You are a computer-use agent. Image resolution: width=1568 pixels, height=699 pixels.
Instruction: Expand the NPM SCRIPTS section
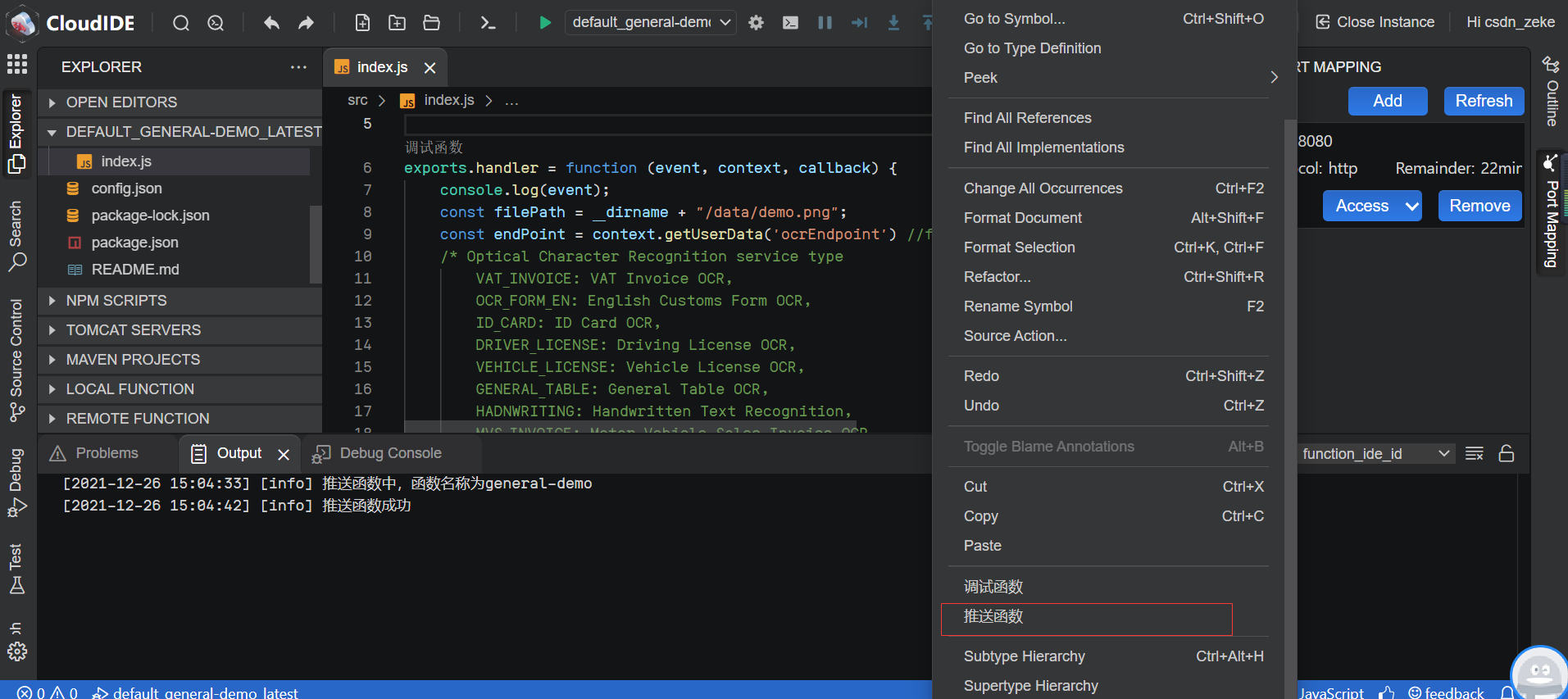[116, 301]
